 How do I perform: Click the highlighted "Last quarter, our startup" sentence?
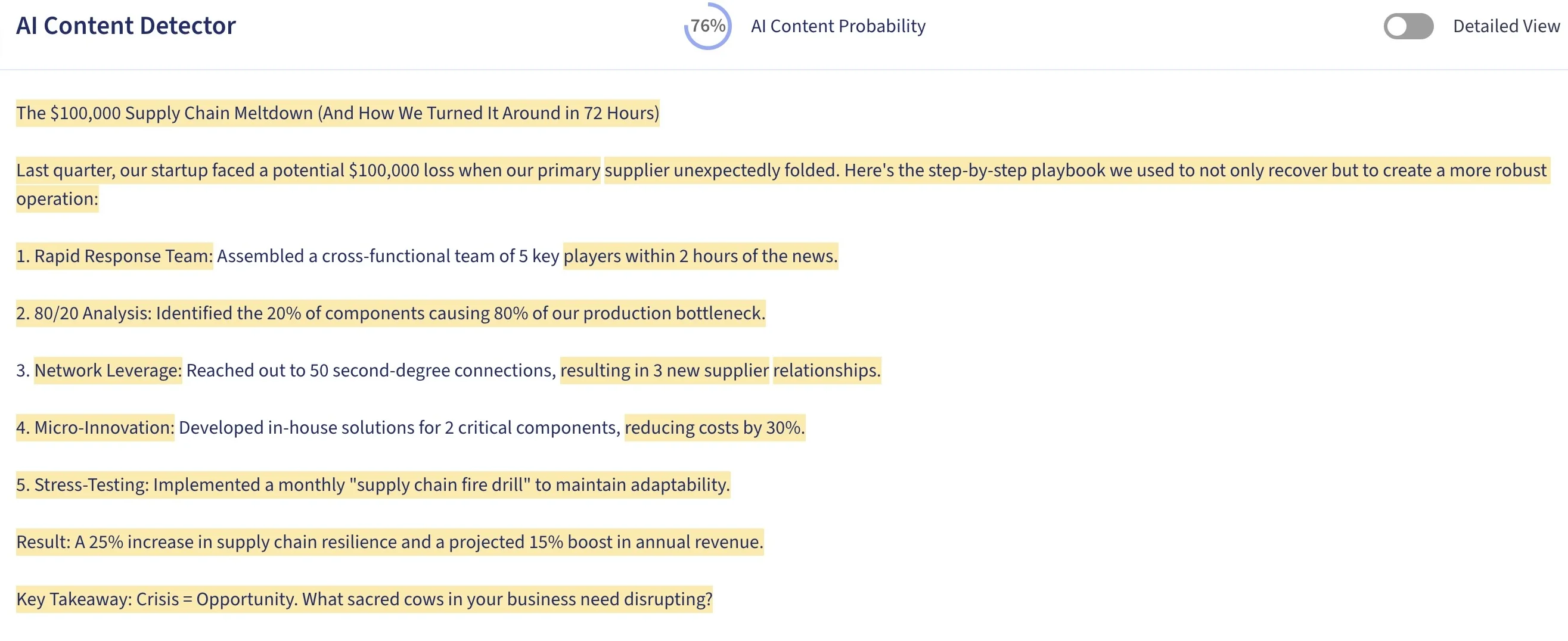tap(308, 170)
